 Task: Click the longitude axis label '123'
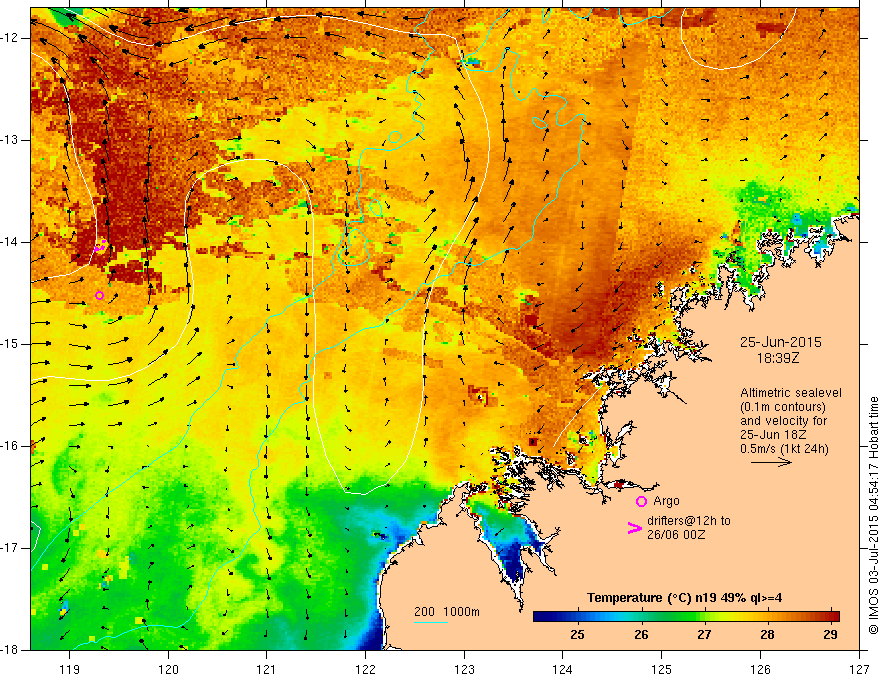click(464, 669)
